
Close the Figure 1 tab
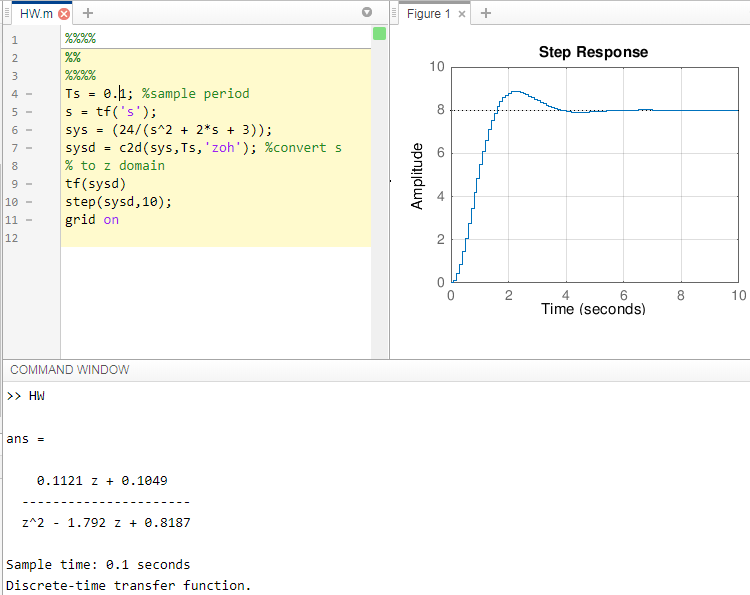pos(462,14)
